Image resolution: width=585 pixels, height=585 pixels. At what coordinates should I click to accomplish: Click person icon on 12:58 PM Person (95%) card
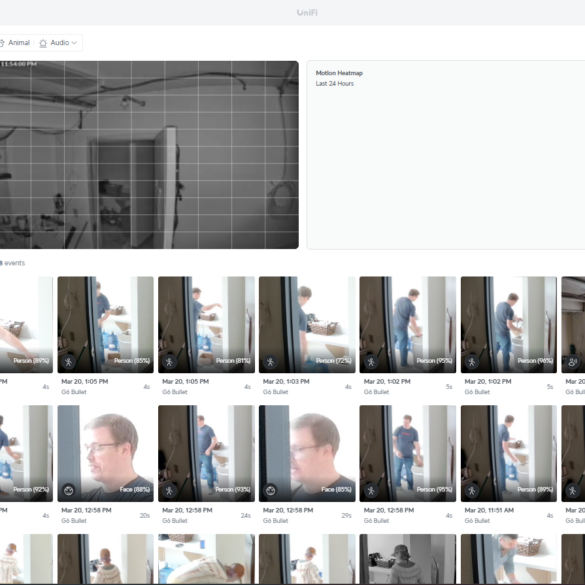[x=371, y=490]
